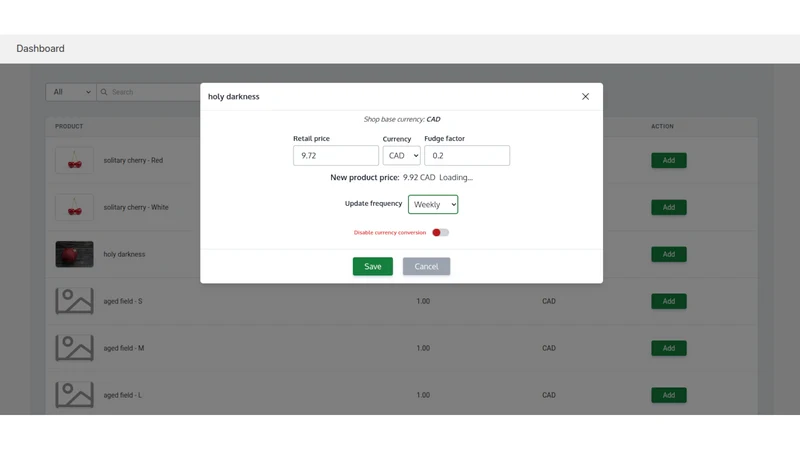Click aged field - L placeholder image
The height and width of the screenshot is (450, 800).
[74, 395]
